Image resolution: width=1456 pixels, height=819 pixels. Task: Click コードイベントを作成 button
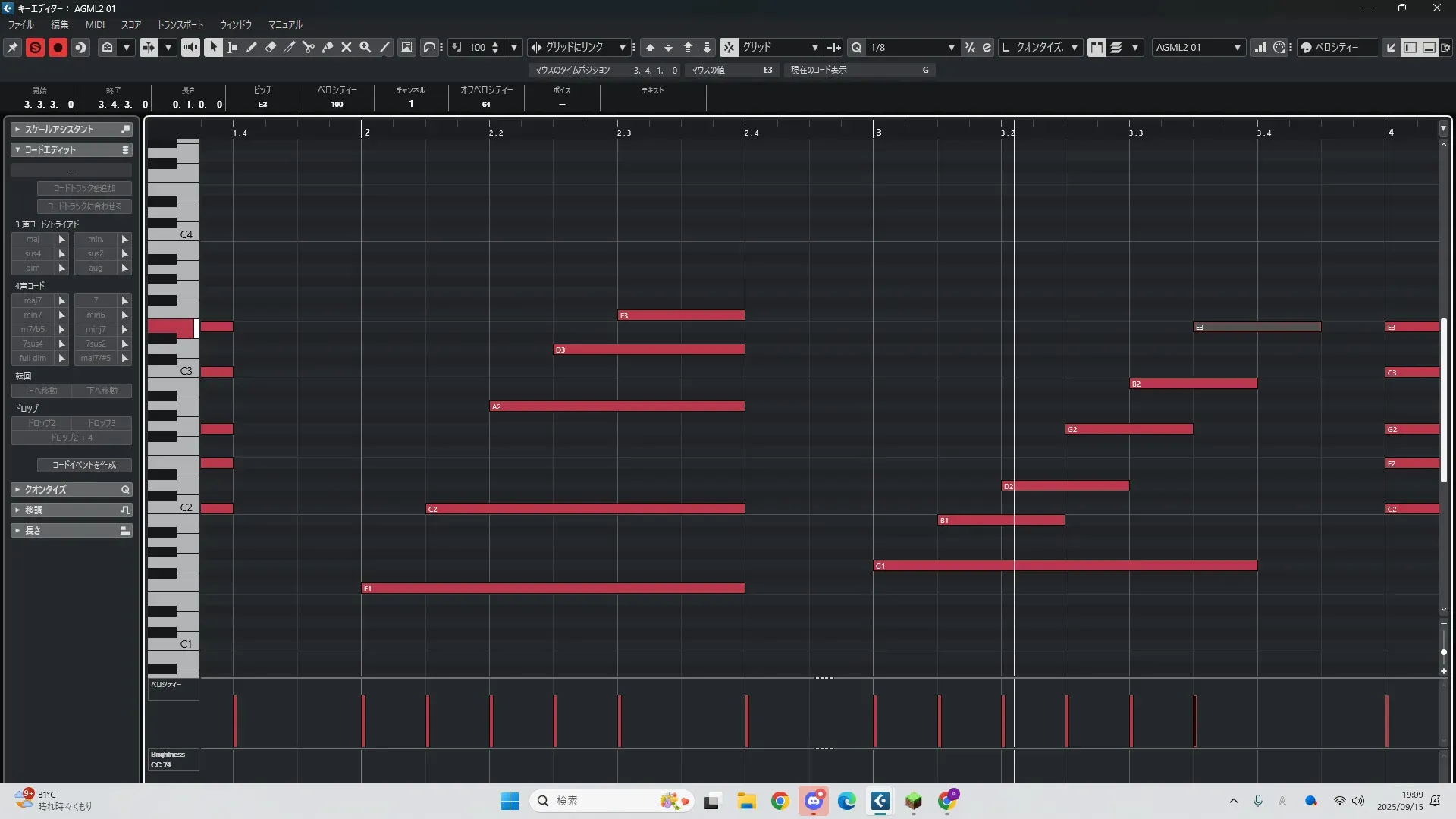pos(84,465)
